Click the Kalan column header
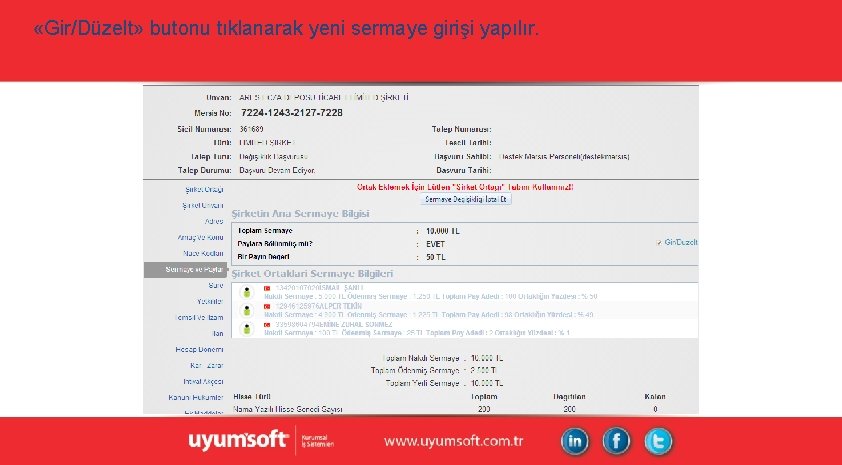The height and width of the screenshot is (465, 842). pyautogui.click(x=655, y=397)
